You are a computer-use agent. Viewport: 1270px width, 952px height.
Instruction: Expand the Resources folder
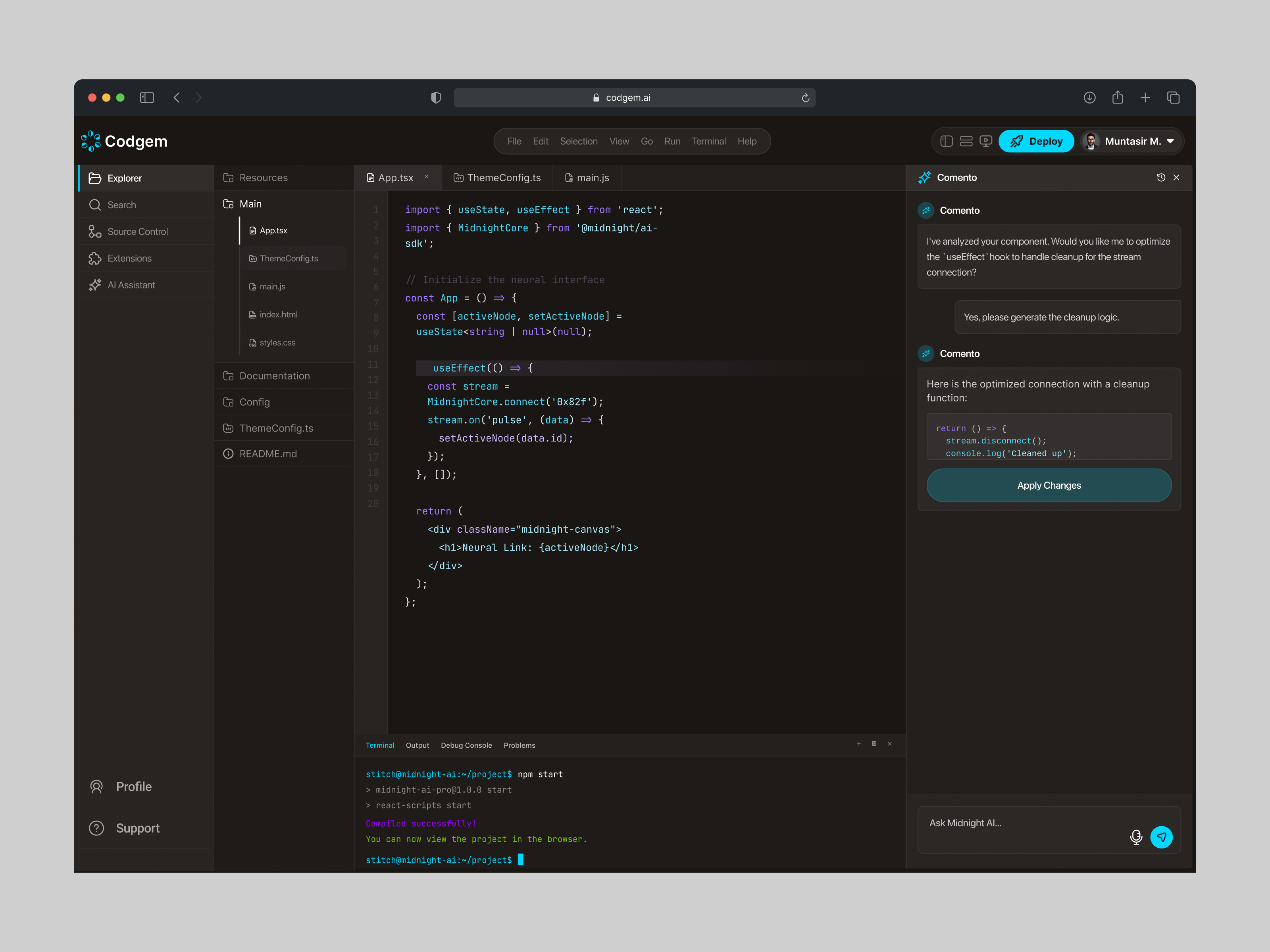pyautogui.click(x=284, y=178)
